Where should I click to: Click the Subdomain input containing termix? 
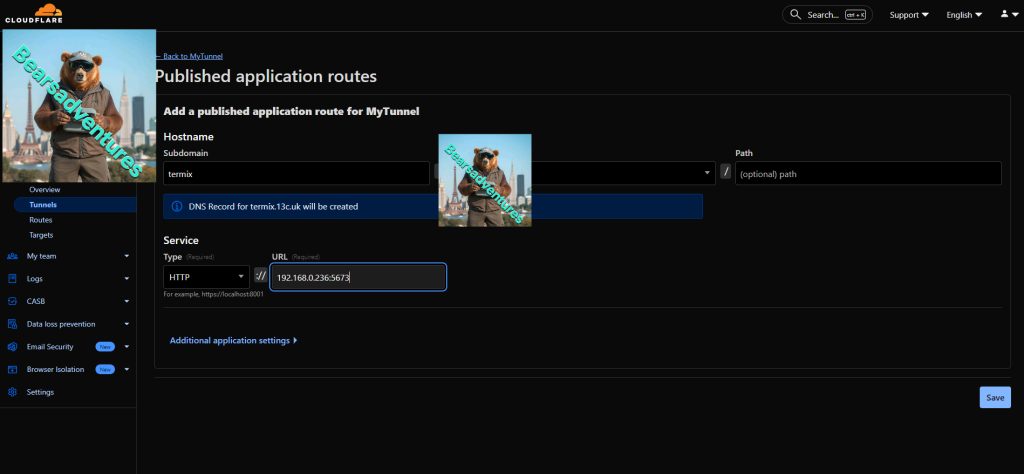[296, 173]
